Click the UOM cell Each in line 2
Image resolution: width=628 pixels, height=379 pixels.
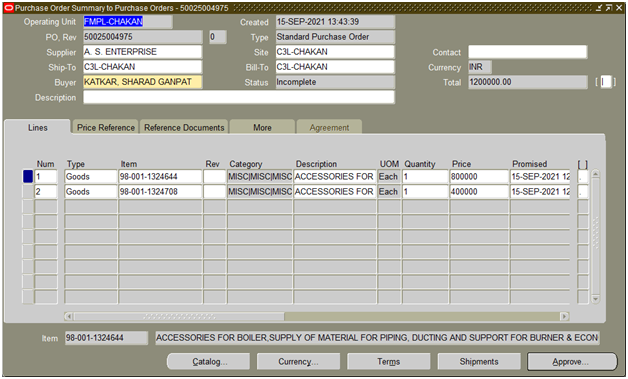(x=389, y=192)
